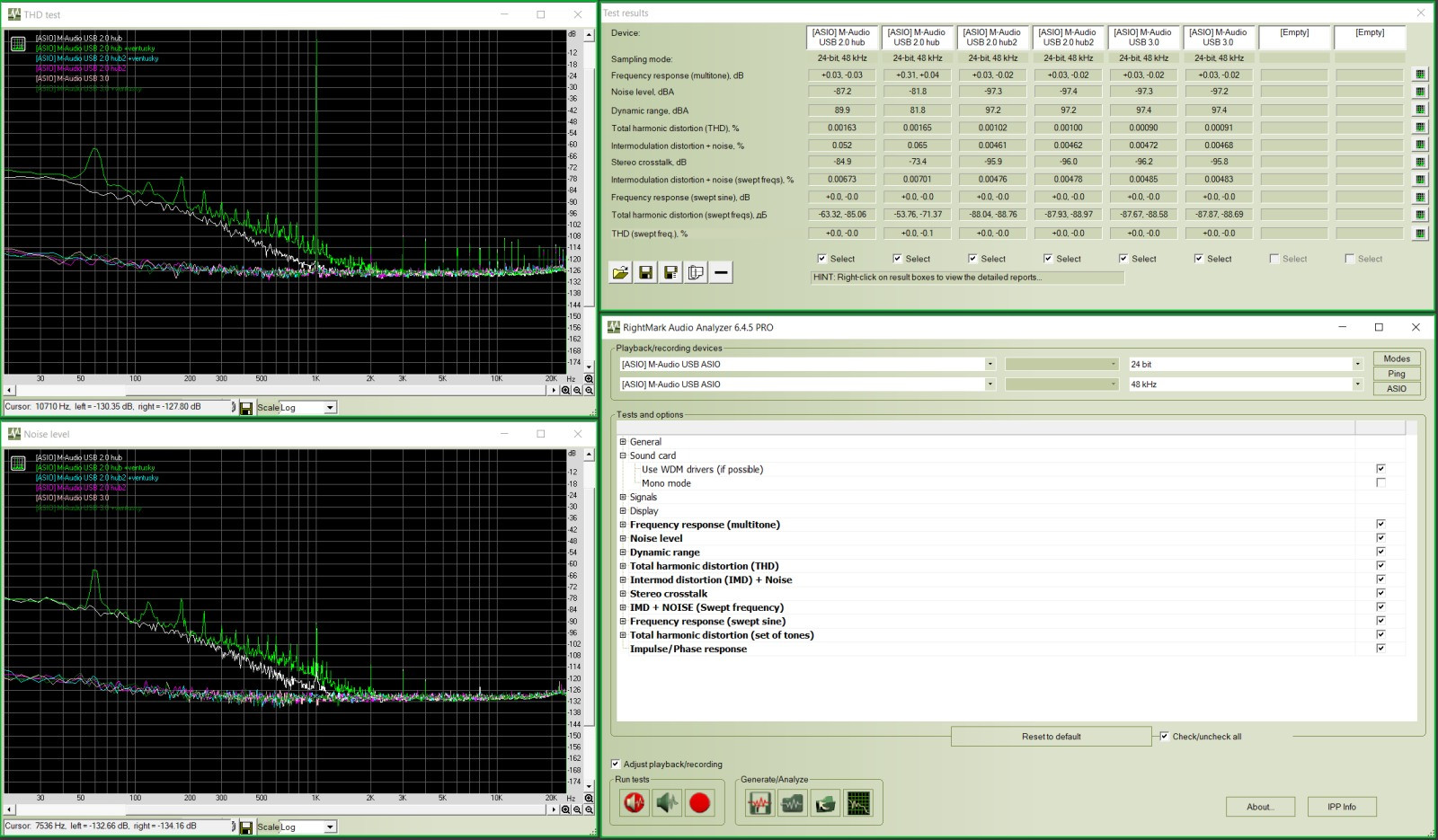Toggle Adjust playback/recording checkbox
Screen dimensions: 1438x840
(616, 765)
